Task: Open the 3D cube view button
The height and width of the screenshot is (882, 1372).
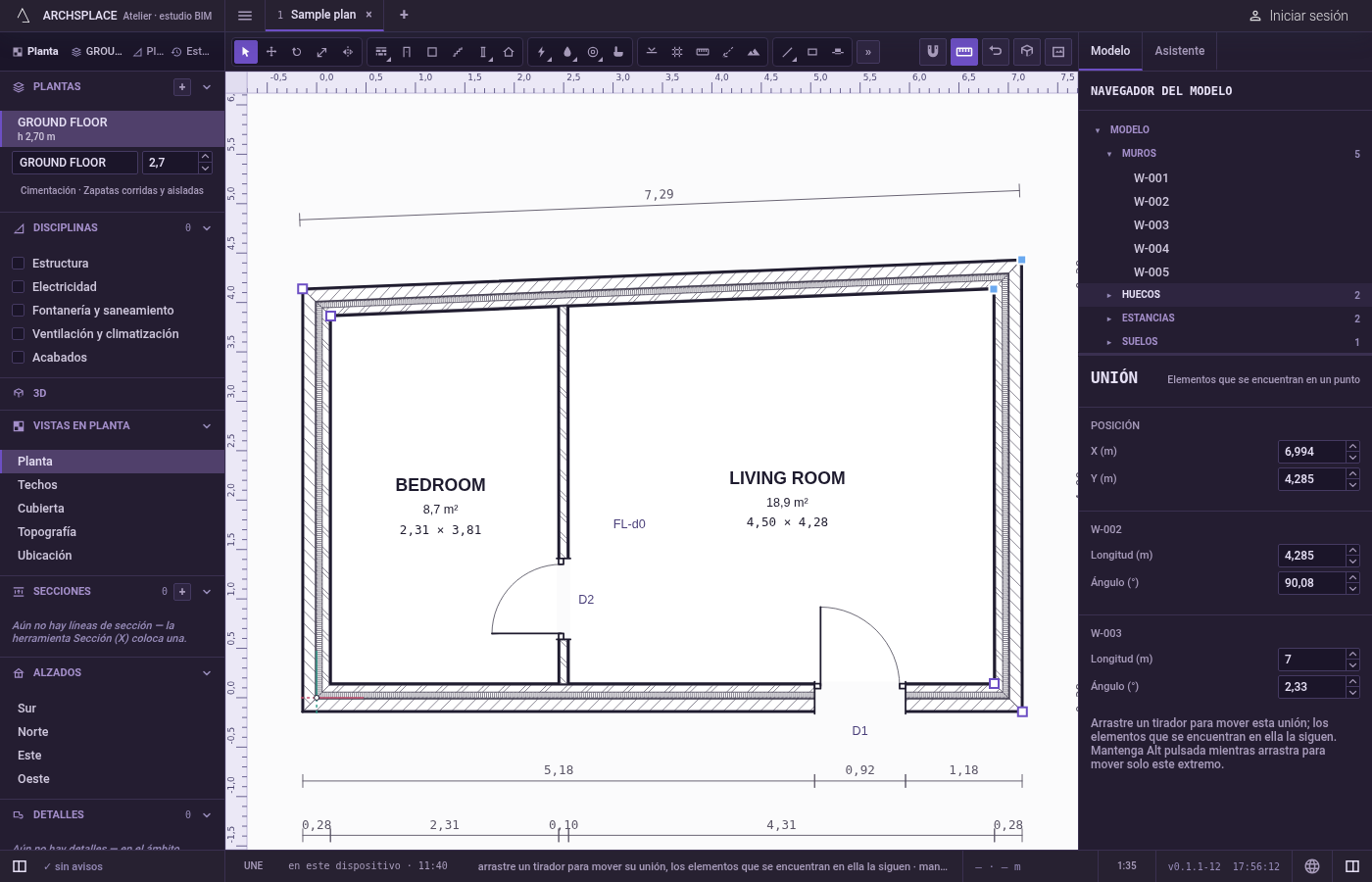Action: (x=1027, y=51)
